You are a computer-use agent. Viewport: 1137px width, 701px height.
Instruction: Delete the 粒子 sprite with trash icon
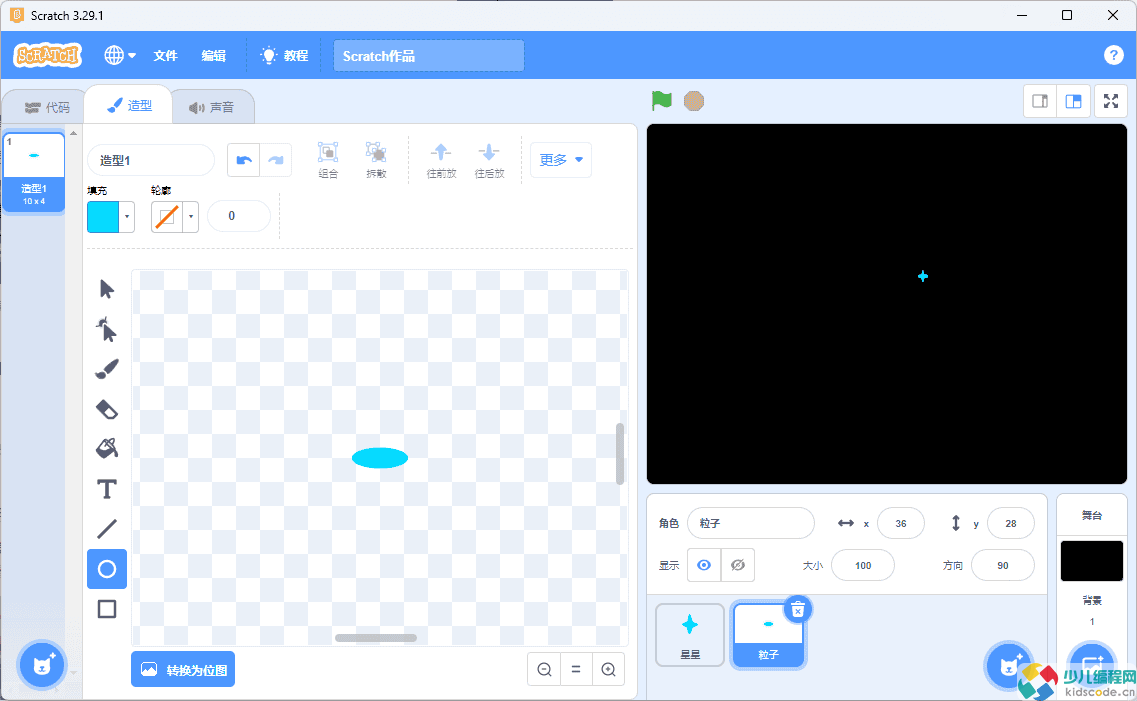pyautogui.click(x=797, y=609)
